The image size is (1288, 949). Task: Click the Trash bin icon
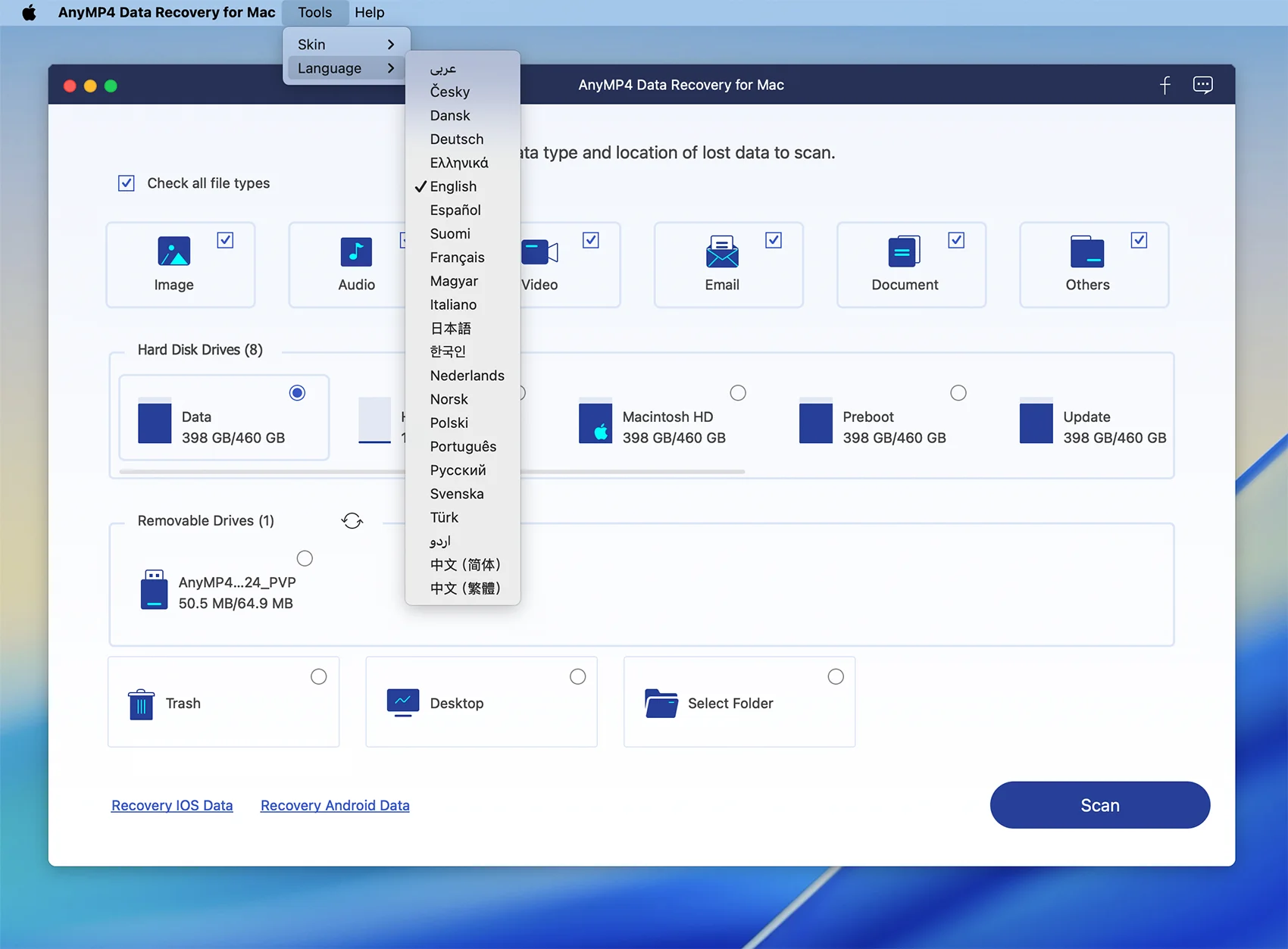click(x=141, y=704)
